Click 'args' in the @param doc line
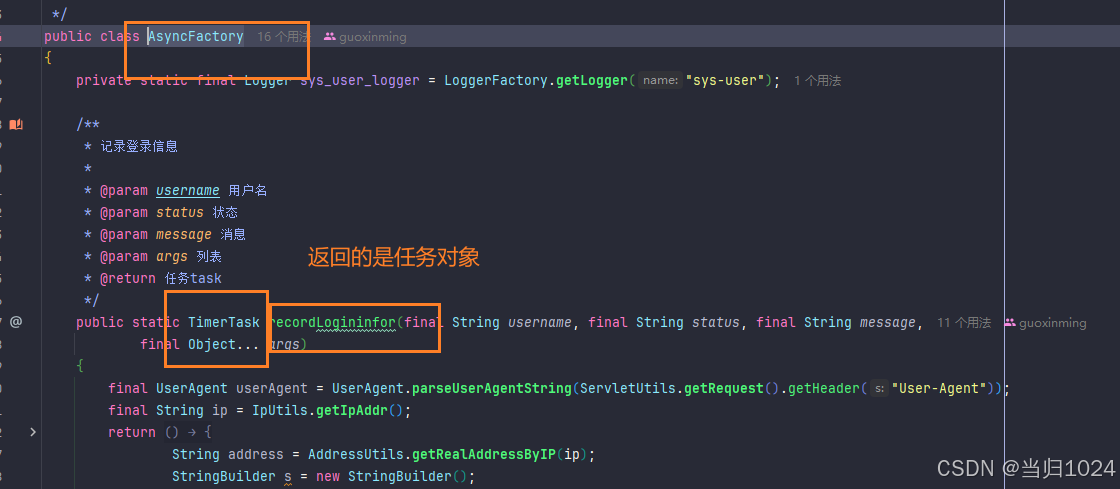This screenshot has width=1120, height=489. click(x=172, y=256)
